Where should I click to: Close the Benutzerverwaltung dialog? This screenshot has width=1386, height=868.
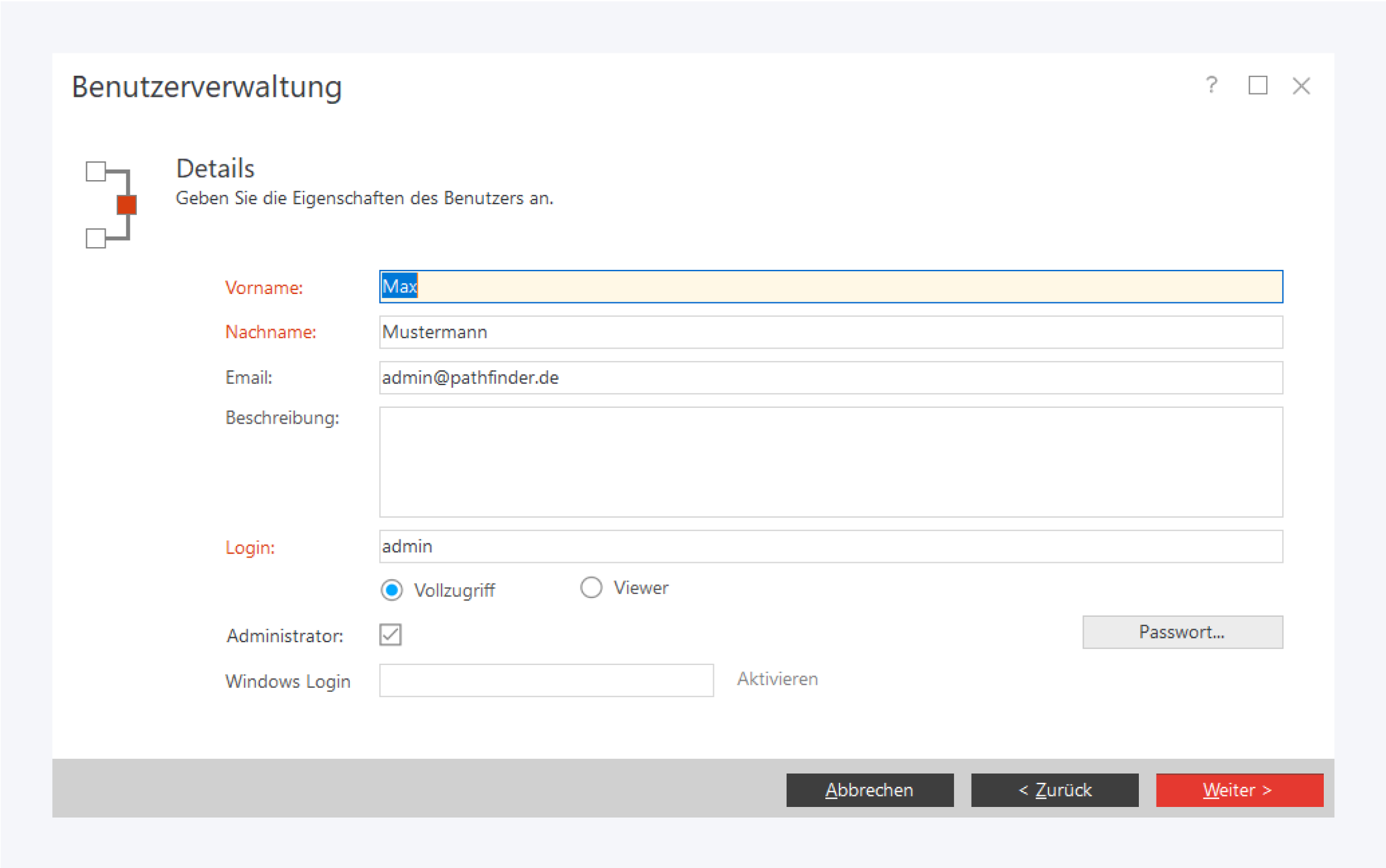[x=1301, y=86]
